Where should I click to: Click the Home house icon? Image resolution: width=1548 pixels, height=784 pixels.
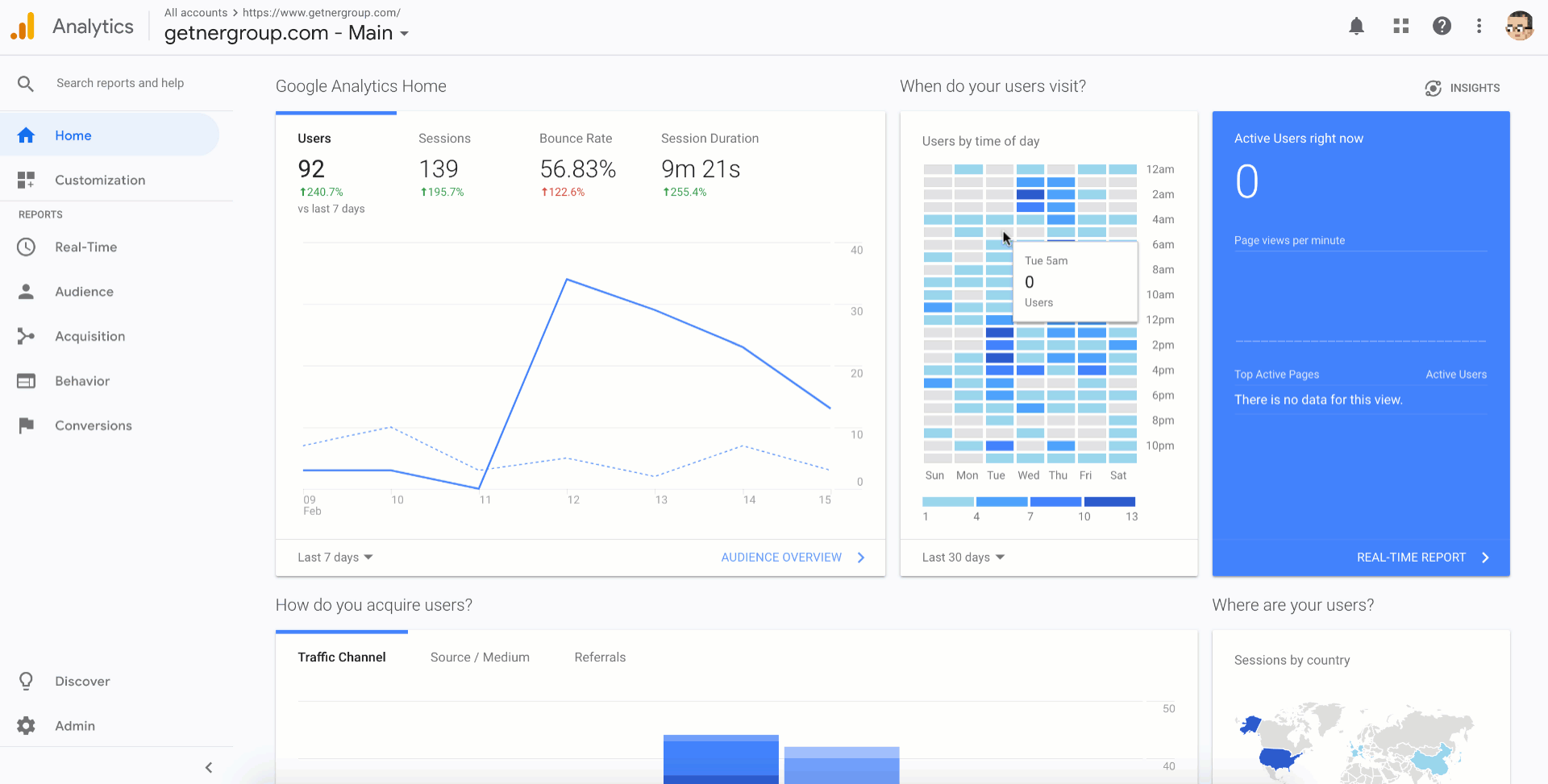click(x=26, y=135)
